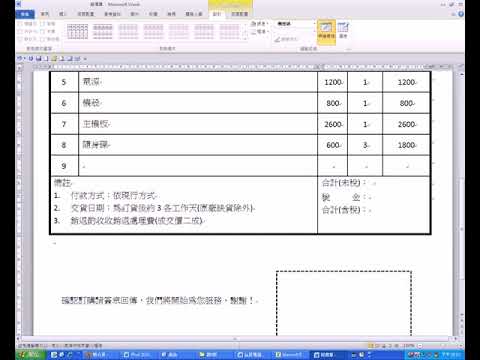Click the horizontal scrollbar below the document
The height and width of the screenshot is (360, 480).
(235, 339)
